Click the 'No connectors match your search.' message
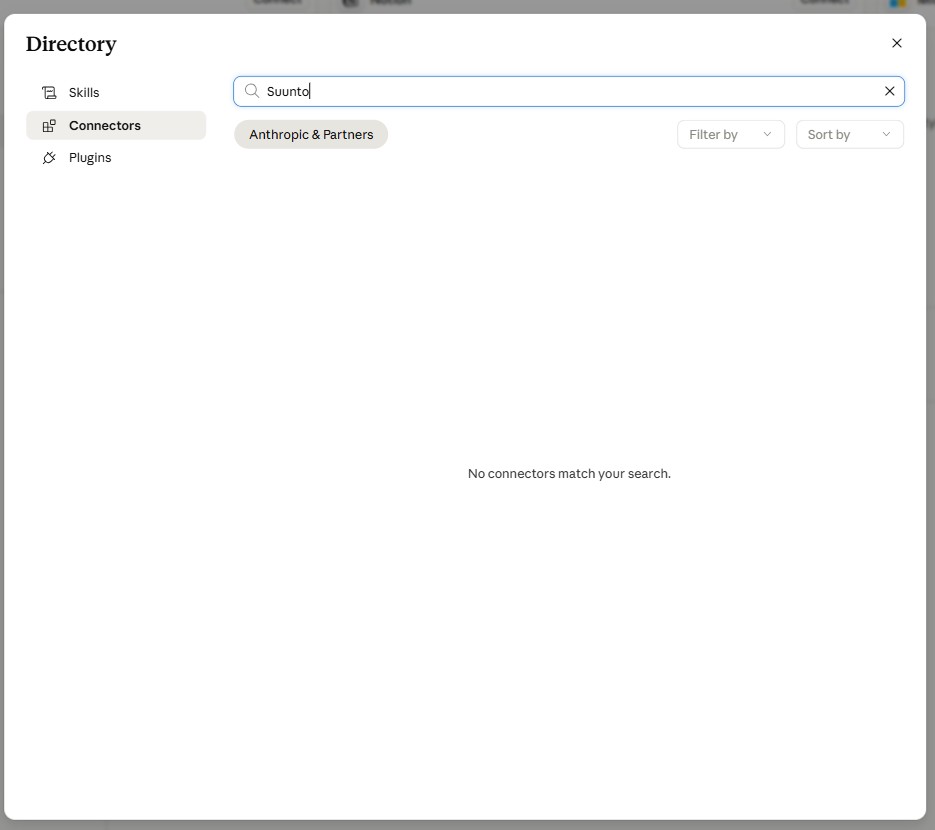Viewport: 935px width, 830px height. click(x=569, y=473)
